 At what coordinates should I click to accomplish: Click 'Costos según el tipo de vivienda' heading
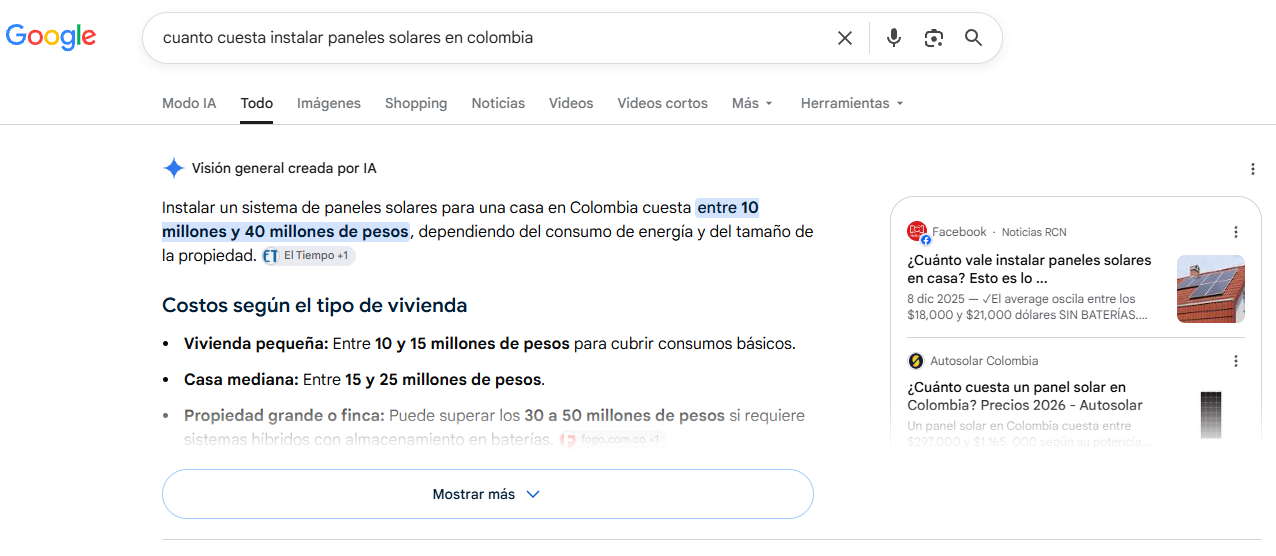(315, 305)
